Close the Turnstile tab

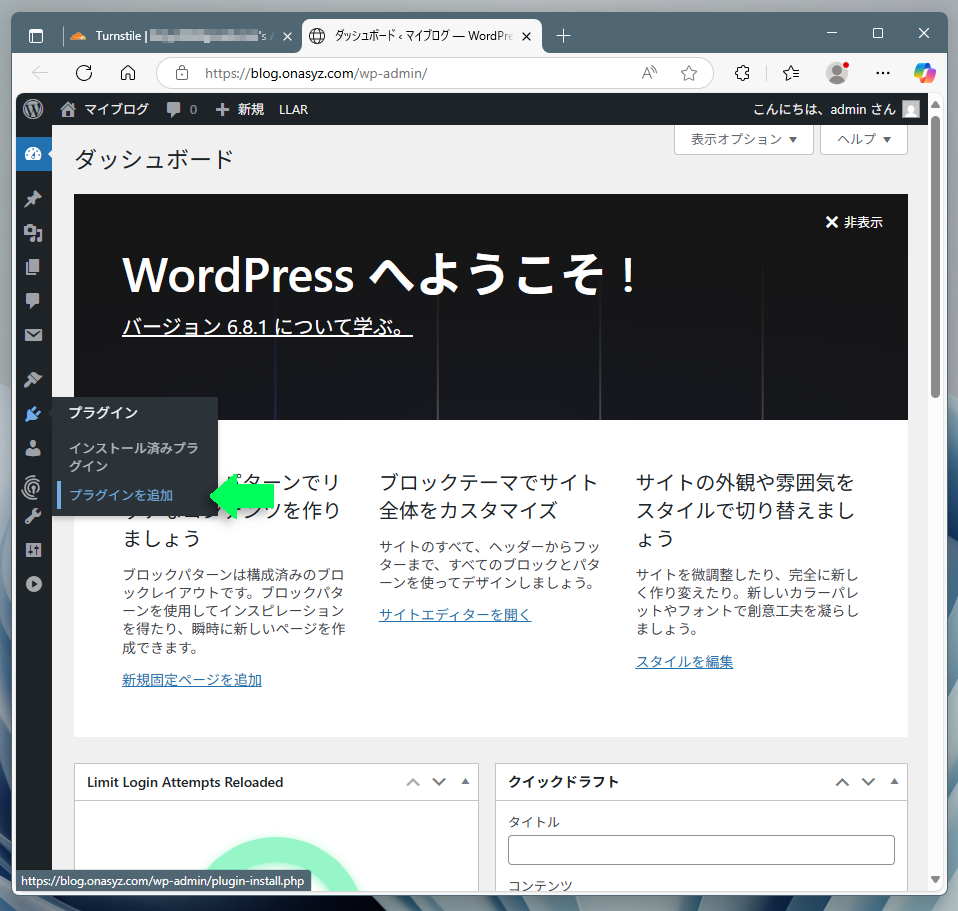[287, 37]
